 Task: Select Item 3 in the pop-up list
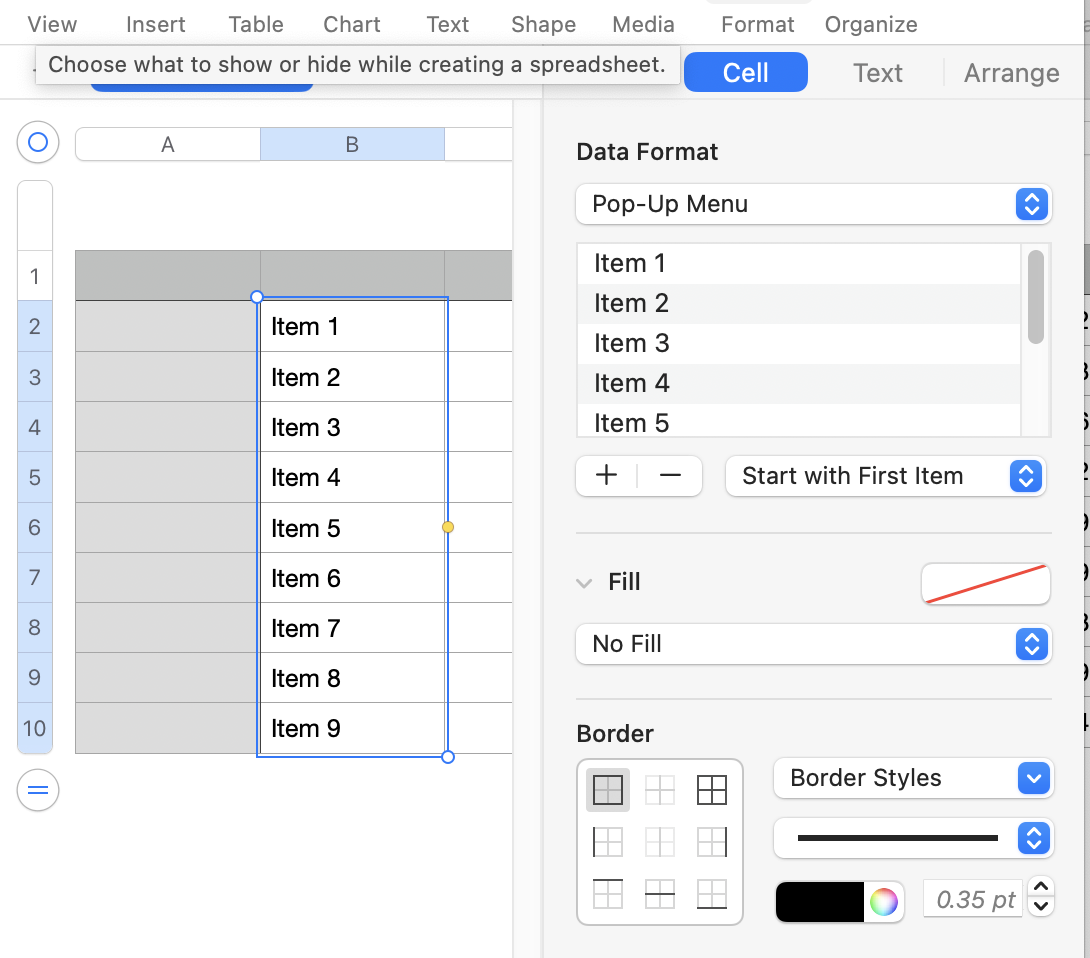tap(632, 344)
